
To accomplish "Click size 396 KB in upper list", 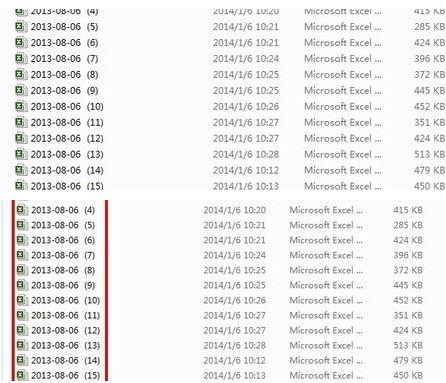I will pyautogui.click(x=429, y=59).
